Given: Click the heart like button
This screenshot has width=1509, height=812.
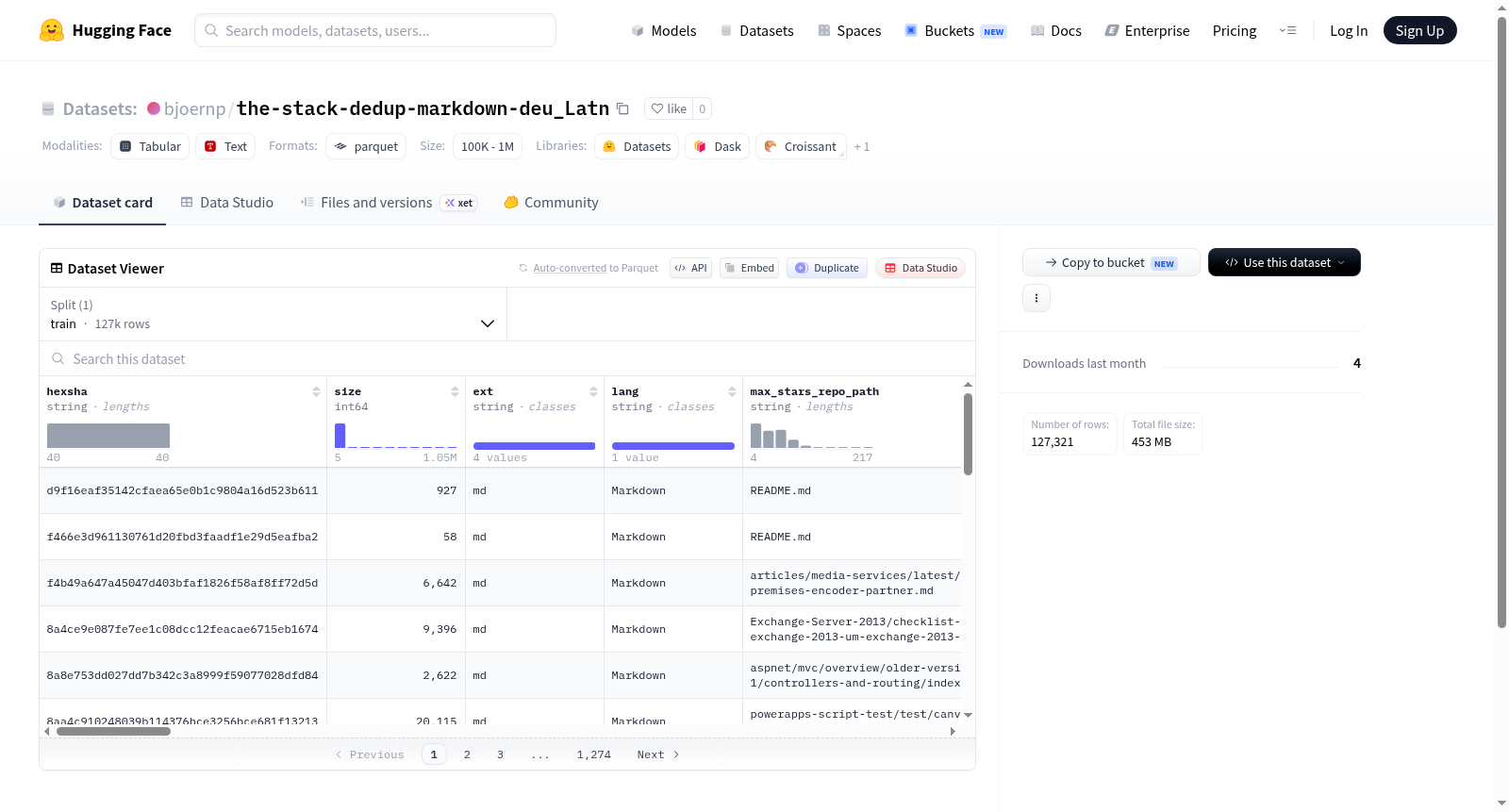Looking at the screenshot, I should (x=669, y=108).
